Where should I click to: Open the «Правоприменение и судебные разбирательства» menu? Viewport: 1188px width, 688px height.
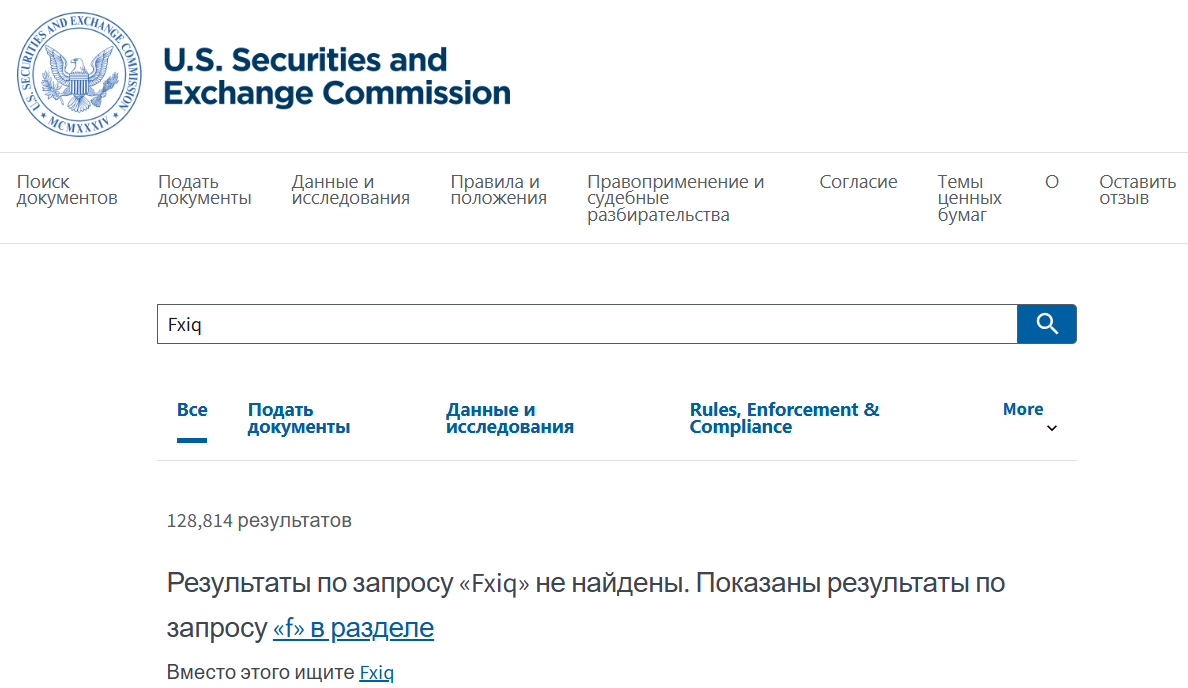pyautogui.click(x=660, y=197)
